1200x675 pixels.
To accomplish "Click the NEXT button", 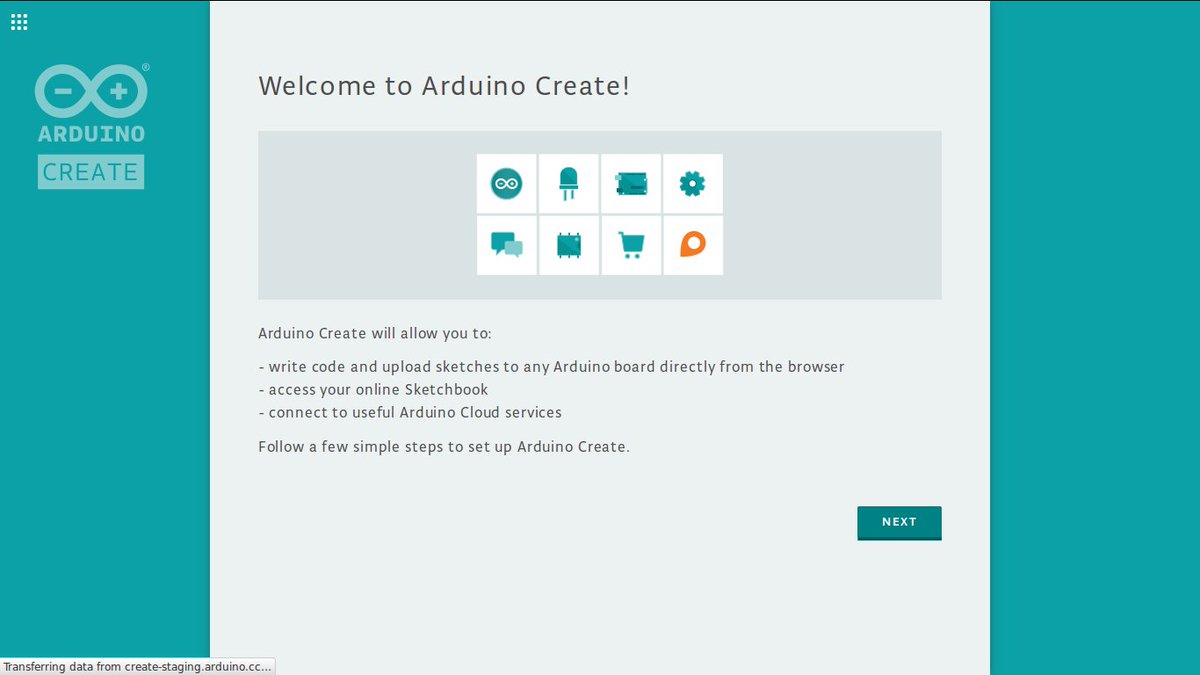I will 899,522.
